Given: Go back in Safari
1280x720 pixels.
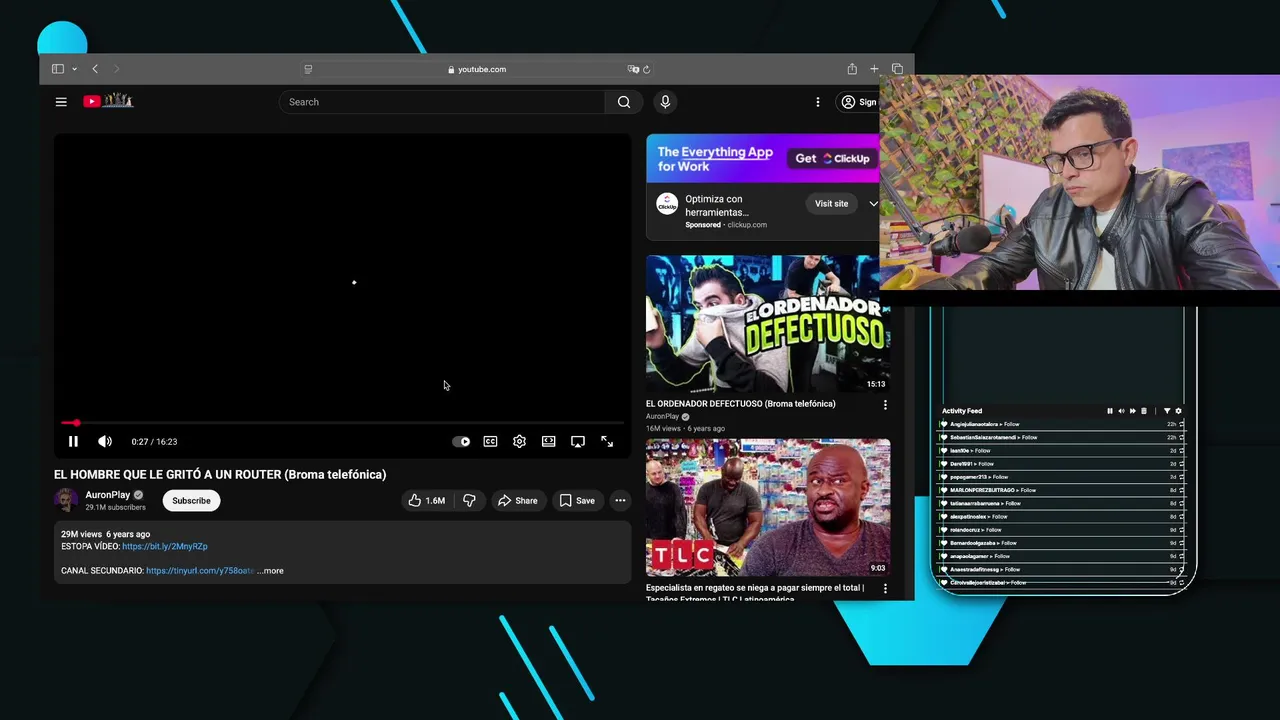Looking at the screenshot, I should pyautogui.click(x=95, y=69).
